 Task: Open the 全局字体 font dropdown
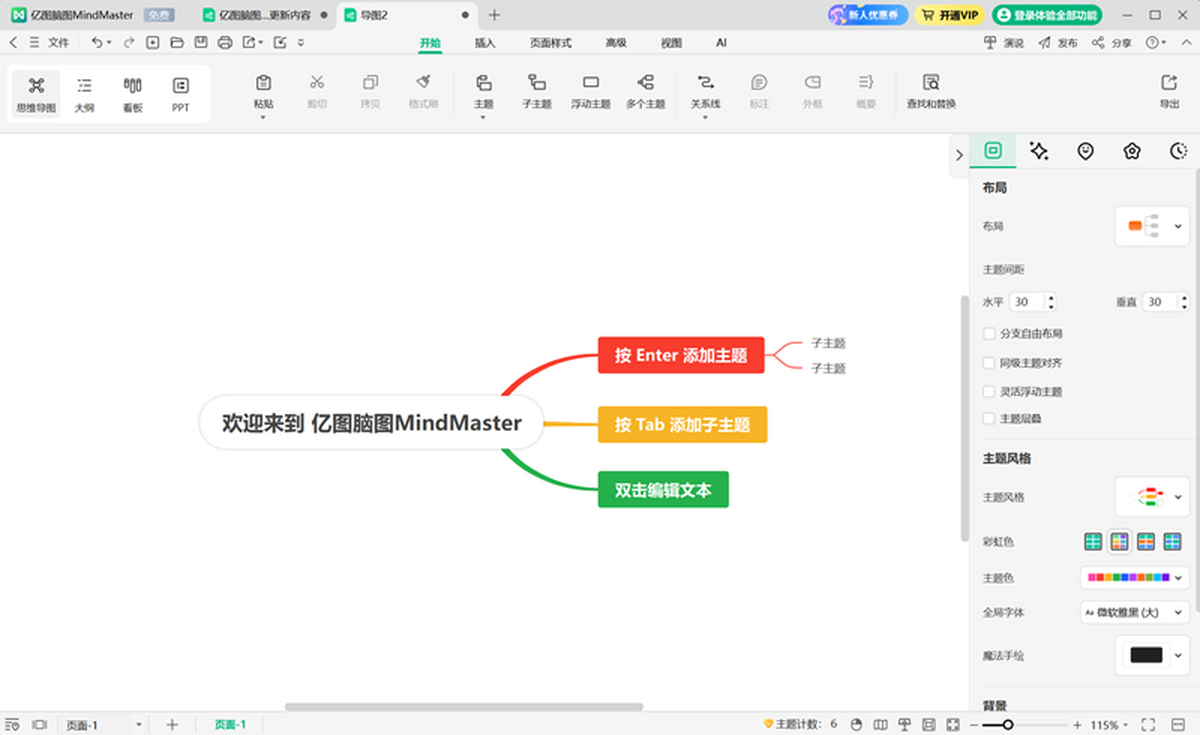pyautogui.click(x=1135, y=612)
